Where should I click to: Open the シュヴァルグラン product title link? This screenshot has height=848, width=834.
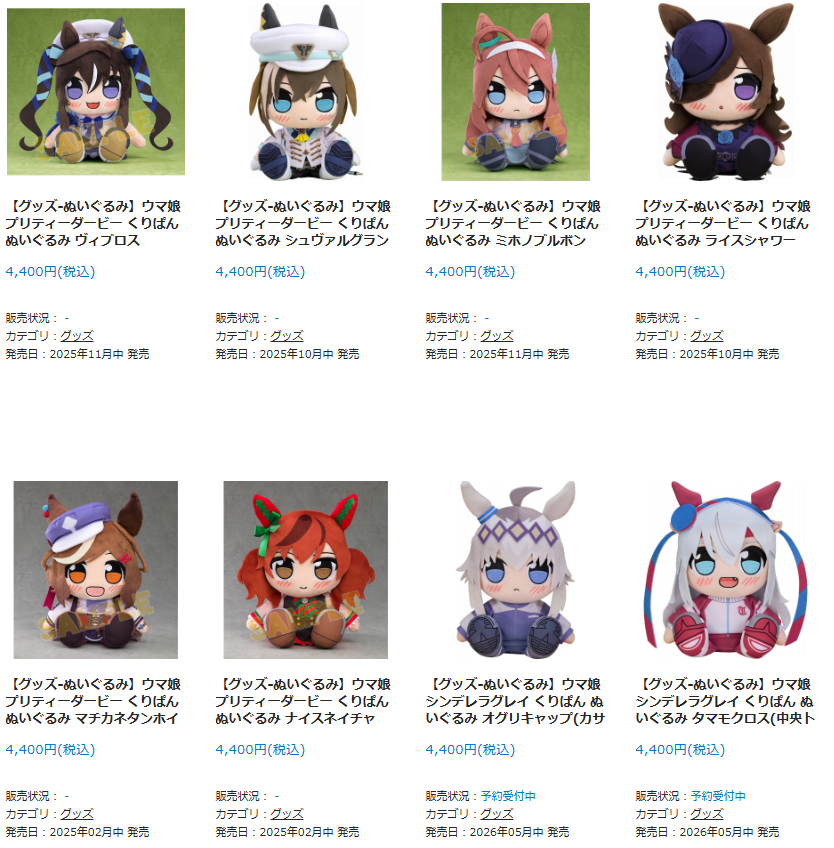pyautogui.click(x=303, y=223)
